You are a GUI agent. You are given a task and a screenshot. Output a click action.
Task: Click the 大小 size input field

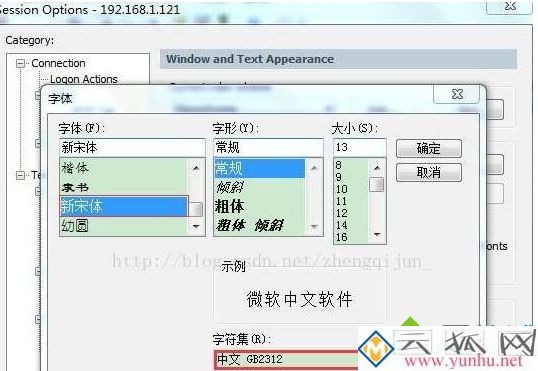(360, 148)
